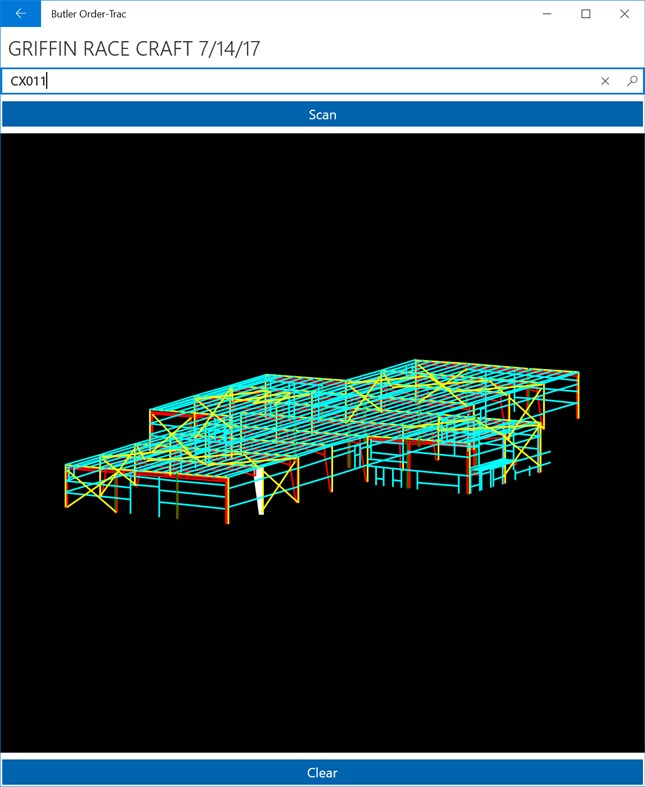Start scanning with the Scan button
Screen dimensions: 645x787
[322, 114]
